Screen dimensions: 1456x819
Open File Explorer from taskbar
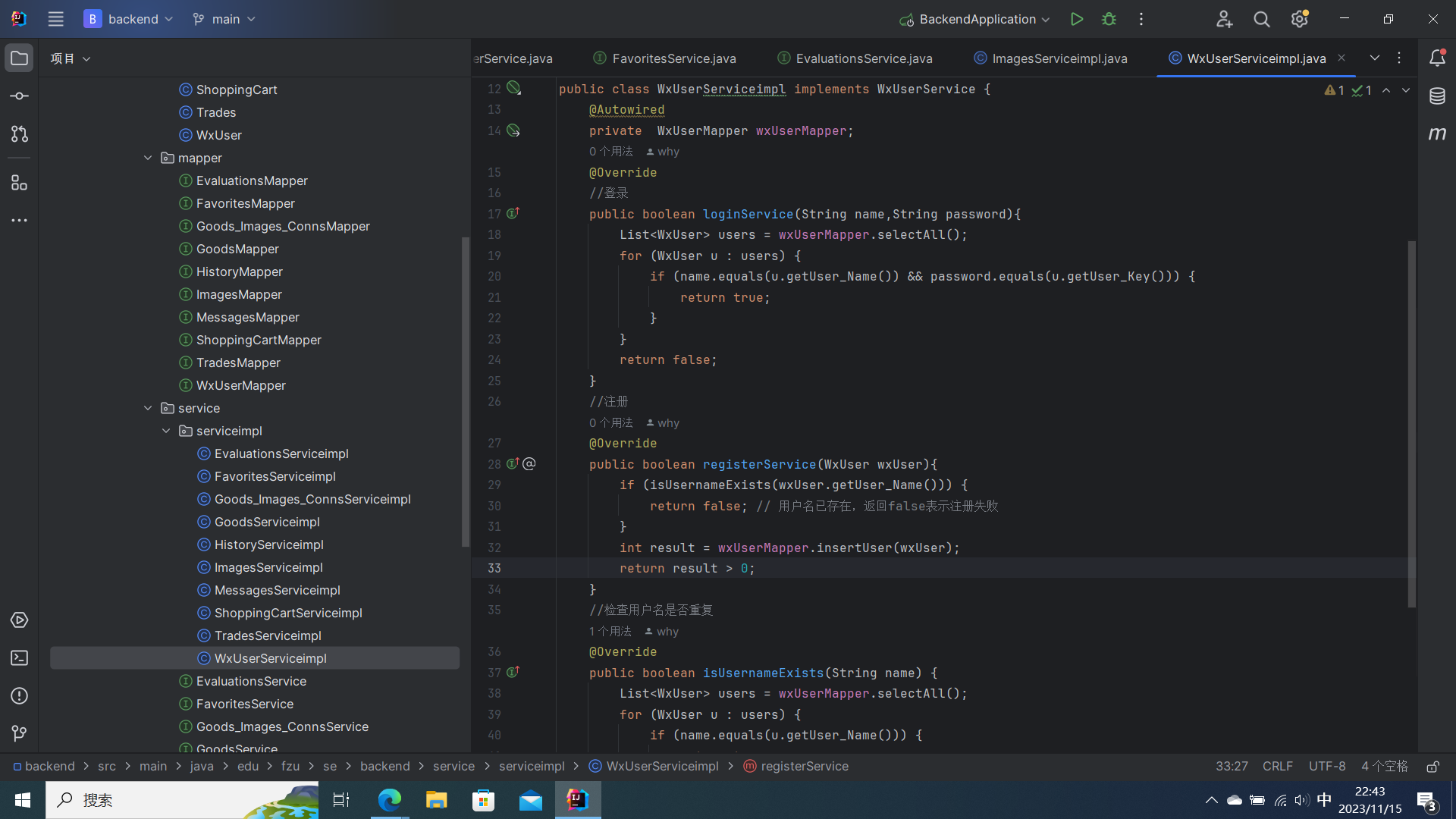(x=437, y=800)
